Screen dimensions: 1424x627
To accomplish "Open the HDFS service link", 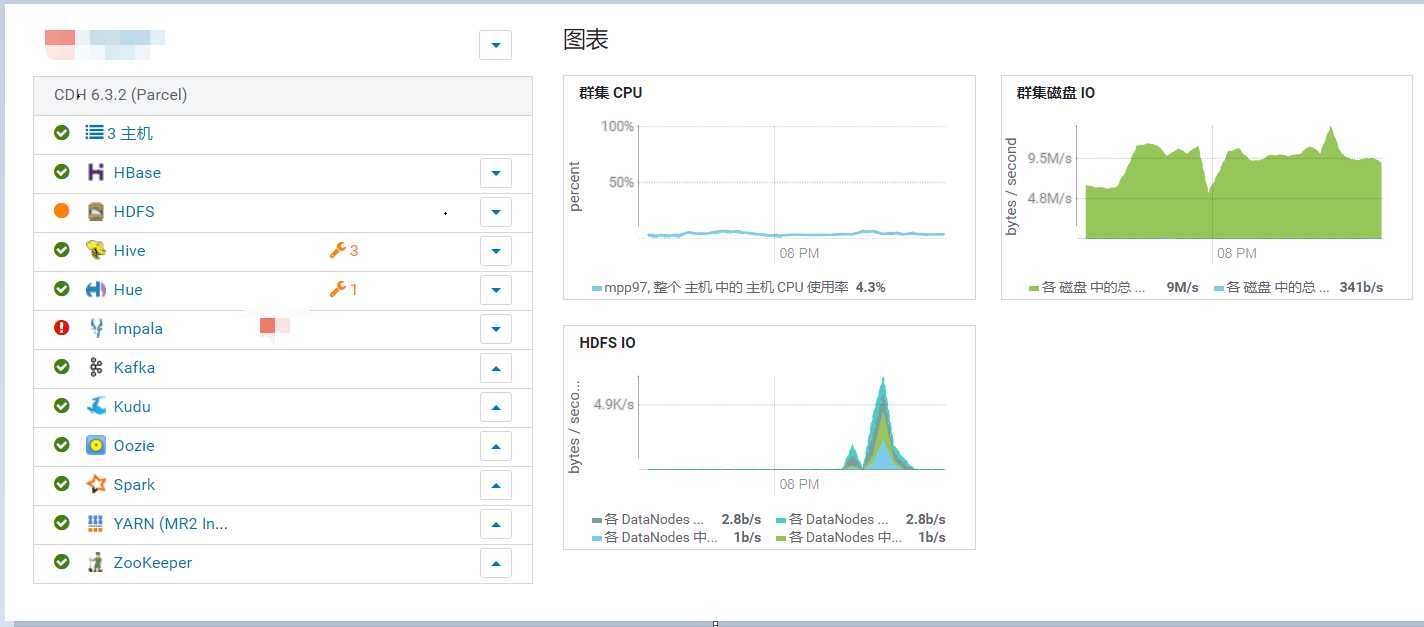I will (134, 211).
